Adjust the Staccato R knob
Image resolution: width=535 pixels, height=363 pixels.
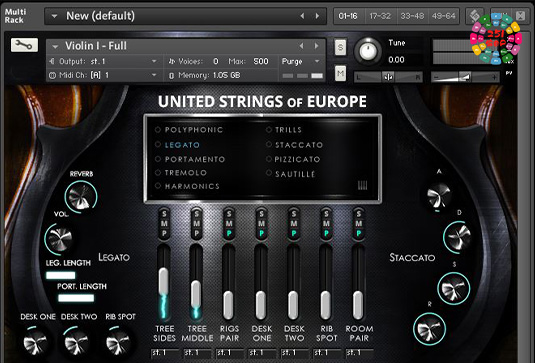[x=430, y=329]
